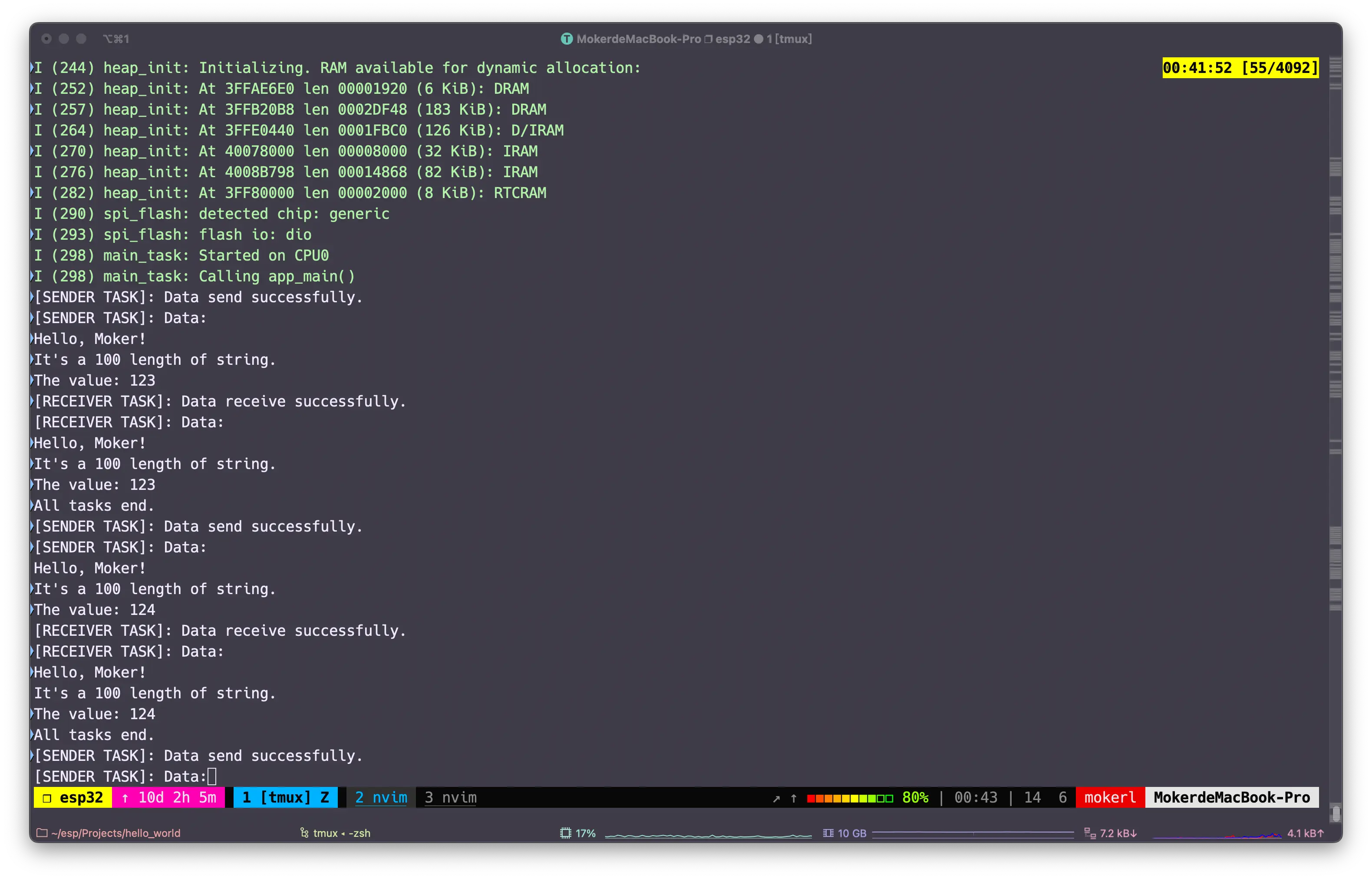Click the '4.1 kB↑' upload rate

(1305, 833)
